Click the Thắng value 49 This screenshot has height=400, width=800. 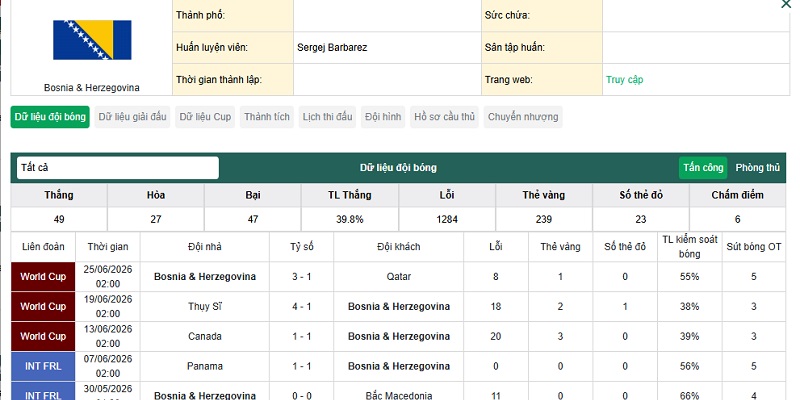pos(59,219)
